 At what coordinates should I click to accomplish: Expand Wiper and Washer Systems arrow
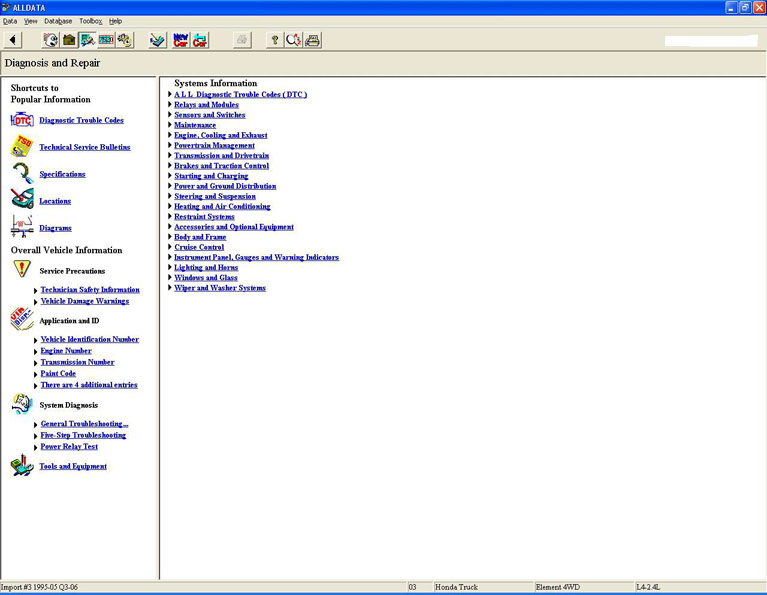(170, 288)
